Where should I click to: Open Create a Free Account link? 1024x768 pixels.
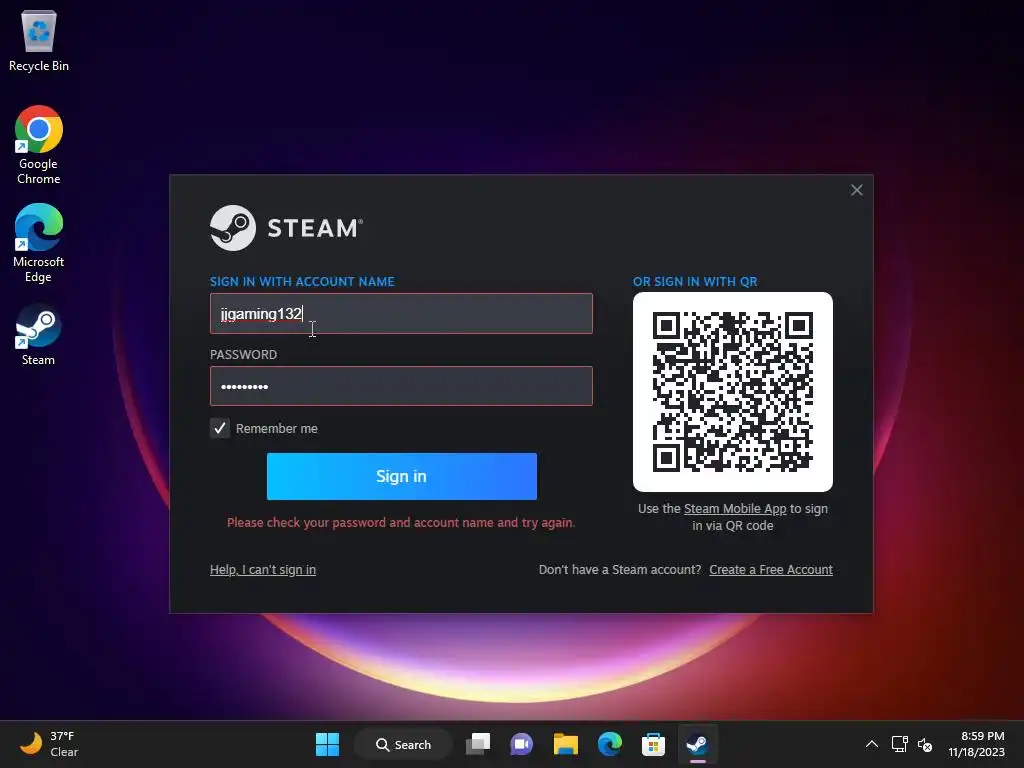[771, 569]
